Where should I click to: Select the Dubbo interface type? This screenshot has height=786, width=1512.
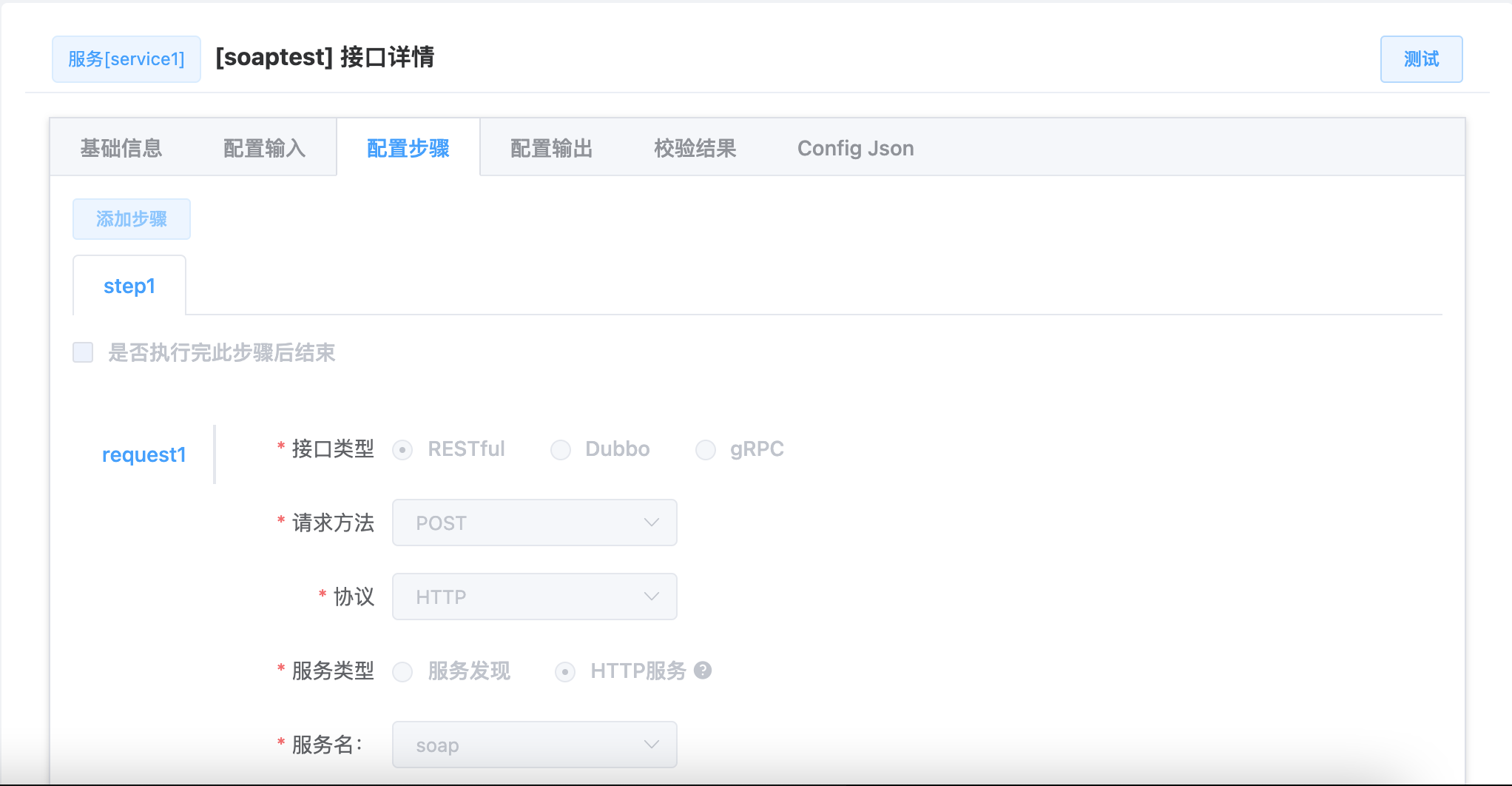[x=561, y=450]
